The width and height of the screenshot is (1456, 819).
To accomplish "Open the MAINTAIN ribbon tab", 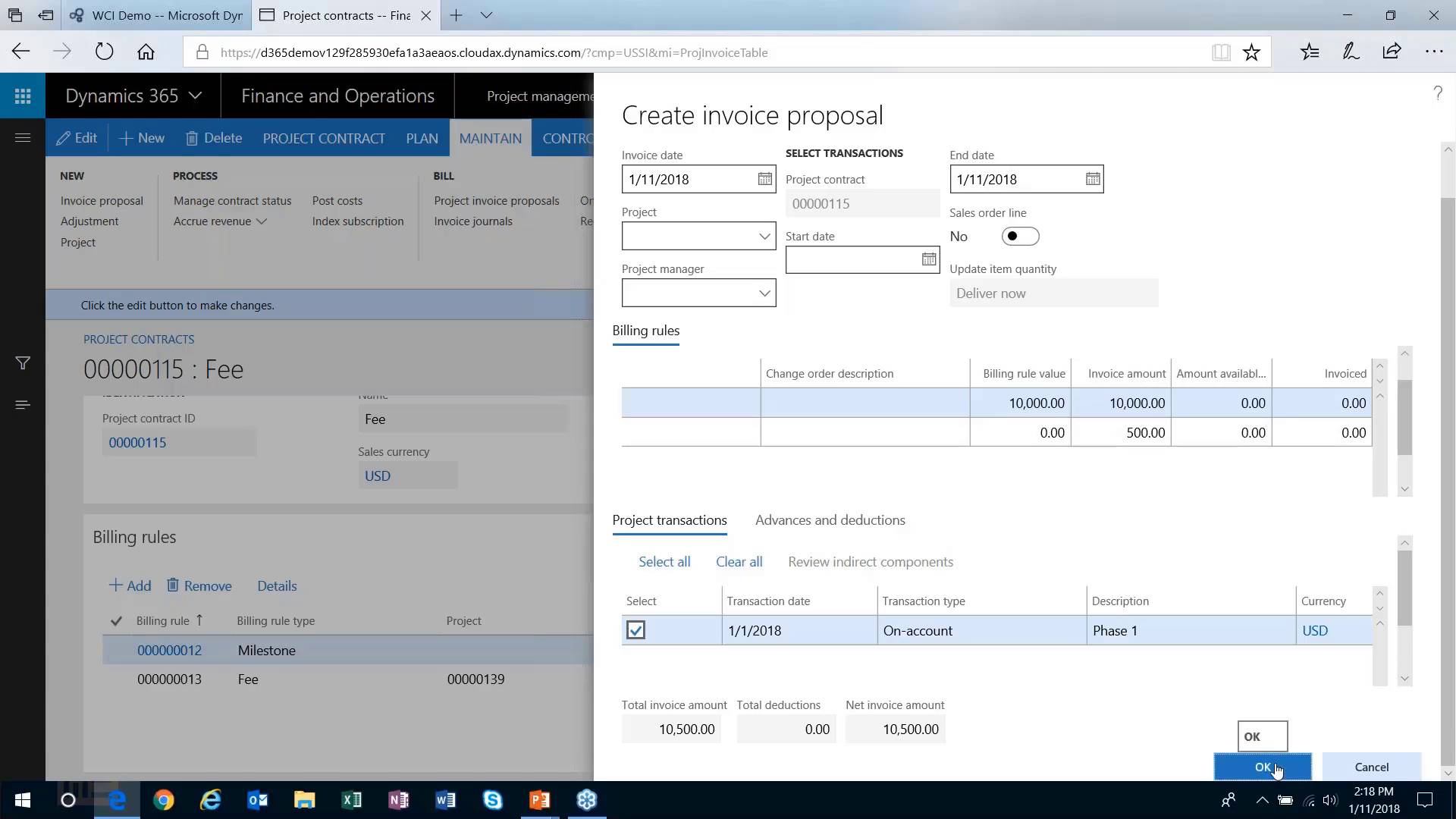I will [490, 137].
